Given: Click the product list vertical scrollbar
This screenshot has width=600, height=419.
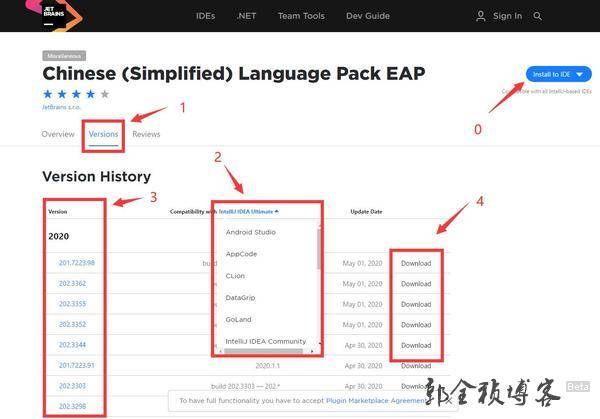Looking at the screenshot, I should point(319,249).
